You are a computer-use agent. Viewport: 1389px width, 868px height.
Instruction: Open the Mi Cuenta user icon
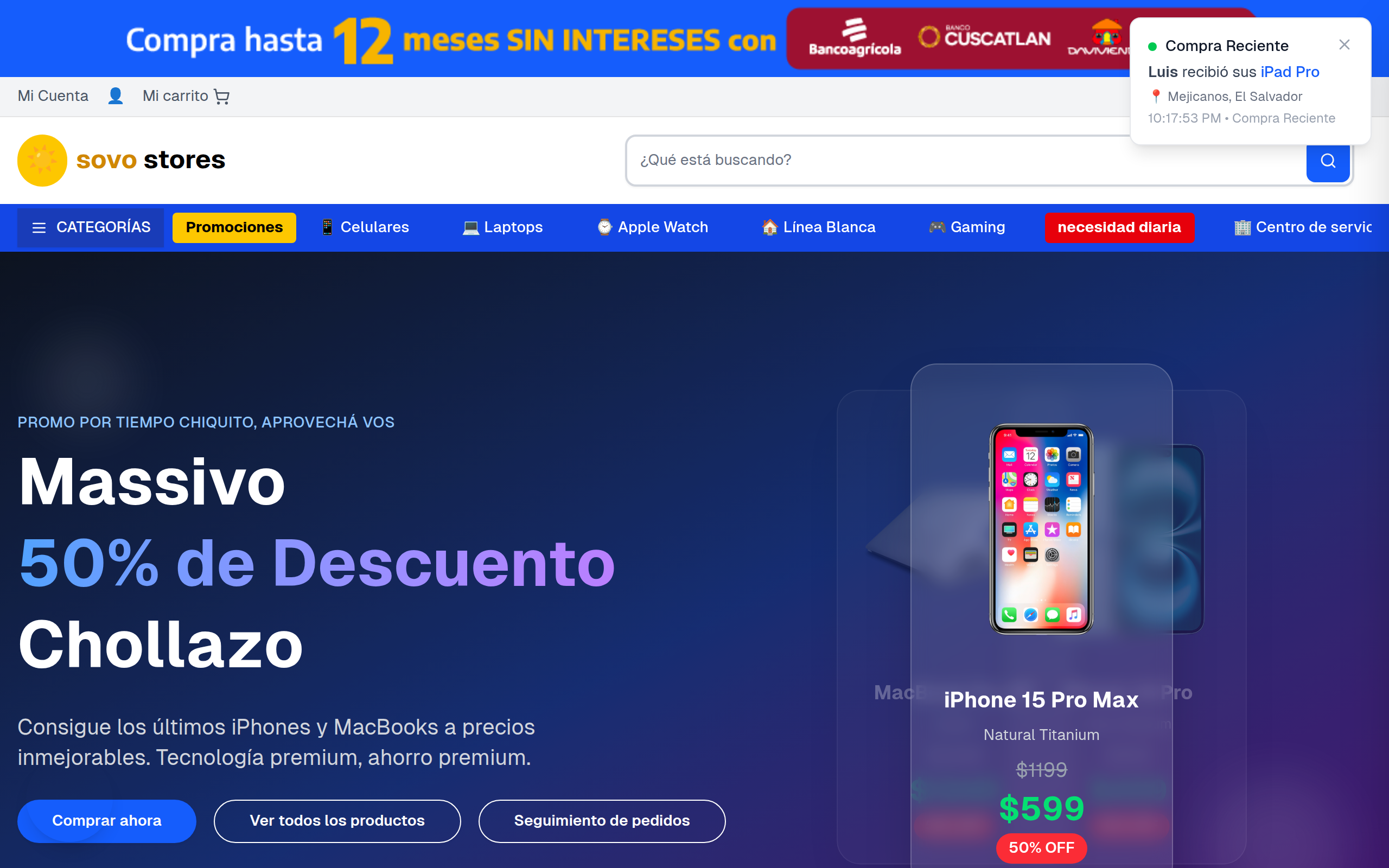click(116, 96)
